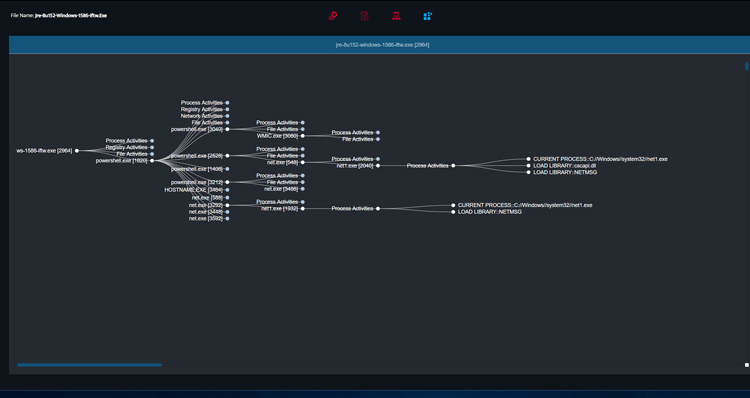Expand Process Activities under WMIC.exe [3080]
This screenshot has height=398, width=750.
pos(378,133)
